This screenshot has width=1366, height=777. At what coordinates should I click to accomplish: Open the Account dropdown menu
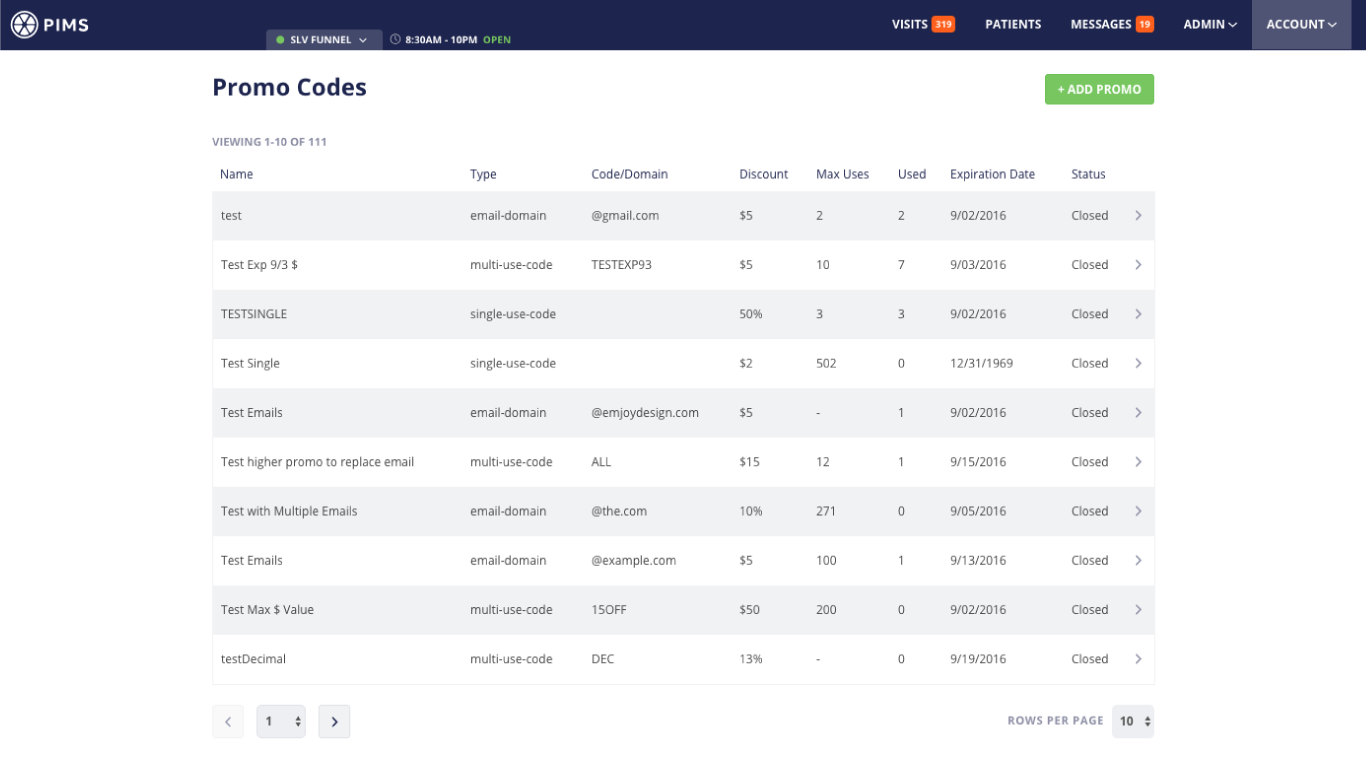point(1300,24)
